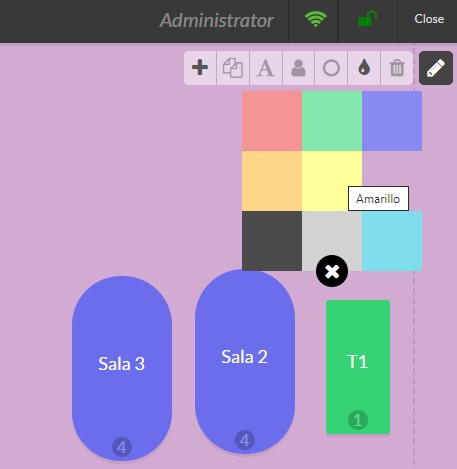Select the green T1 table
This screenshot has width=457, height=469.
[x=358, y=367]
